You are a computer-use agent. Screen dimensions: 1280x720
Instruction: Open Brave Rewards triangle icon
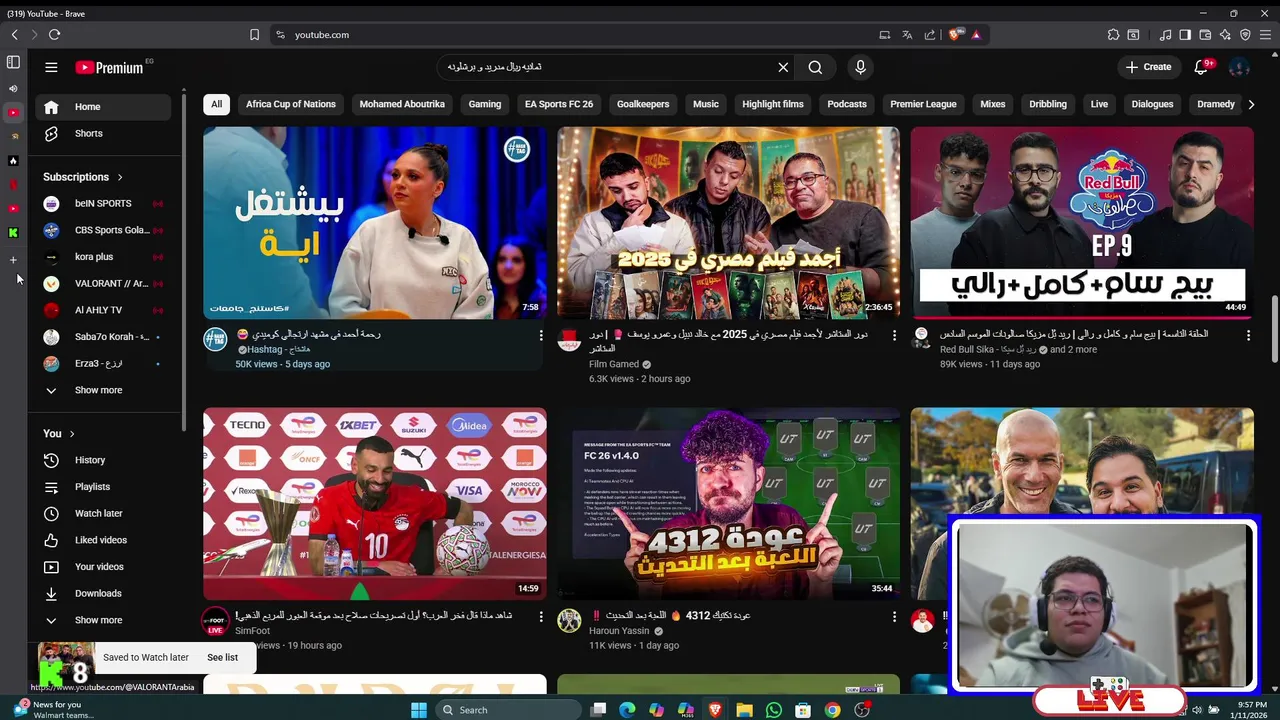[976, 34]
